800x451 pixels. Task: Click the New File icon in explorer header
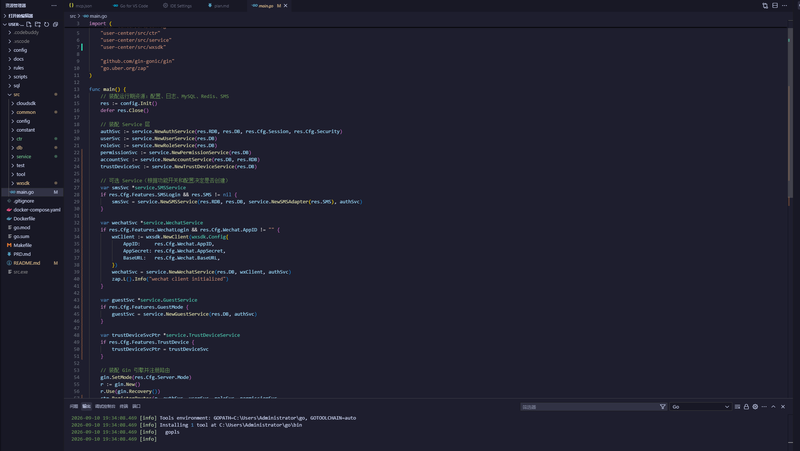pos(29,24)
